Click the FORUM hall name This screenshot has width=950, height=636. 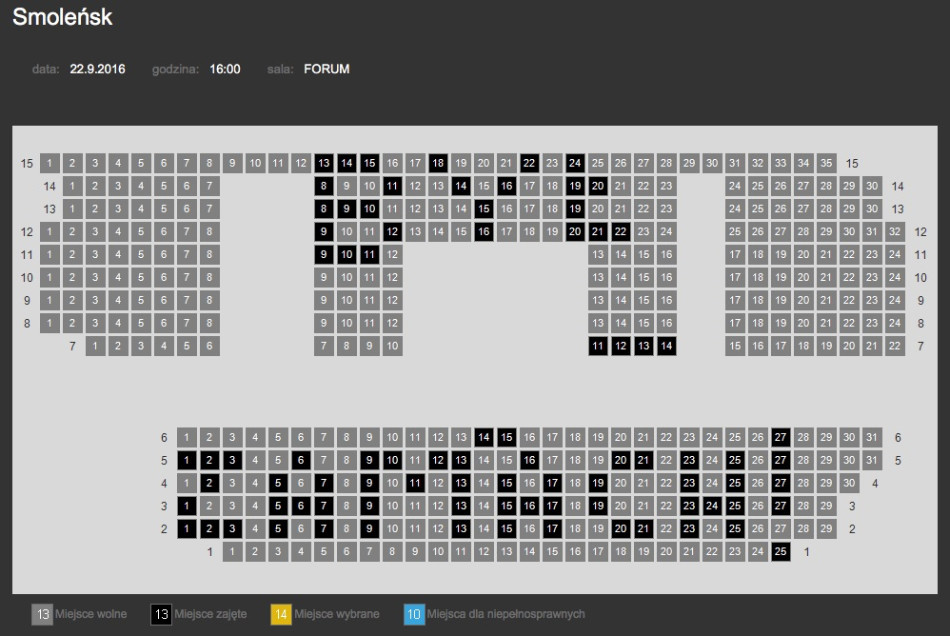point(327,69)
